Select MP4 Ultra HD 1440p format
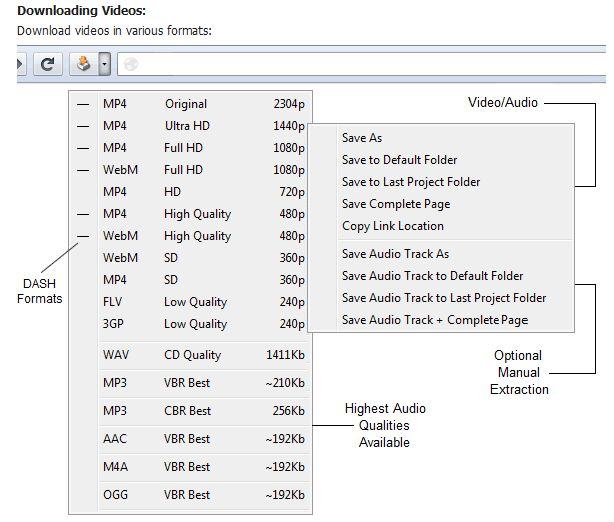The height and width of the screenshot is (522, 614). (x=191, y=126)
